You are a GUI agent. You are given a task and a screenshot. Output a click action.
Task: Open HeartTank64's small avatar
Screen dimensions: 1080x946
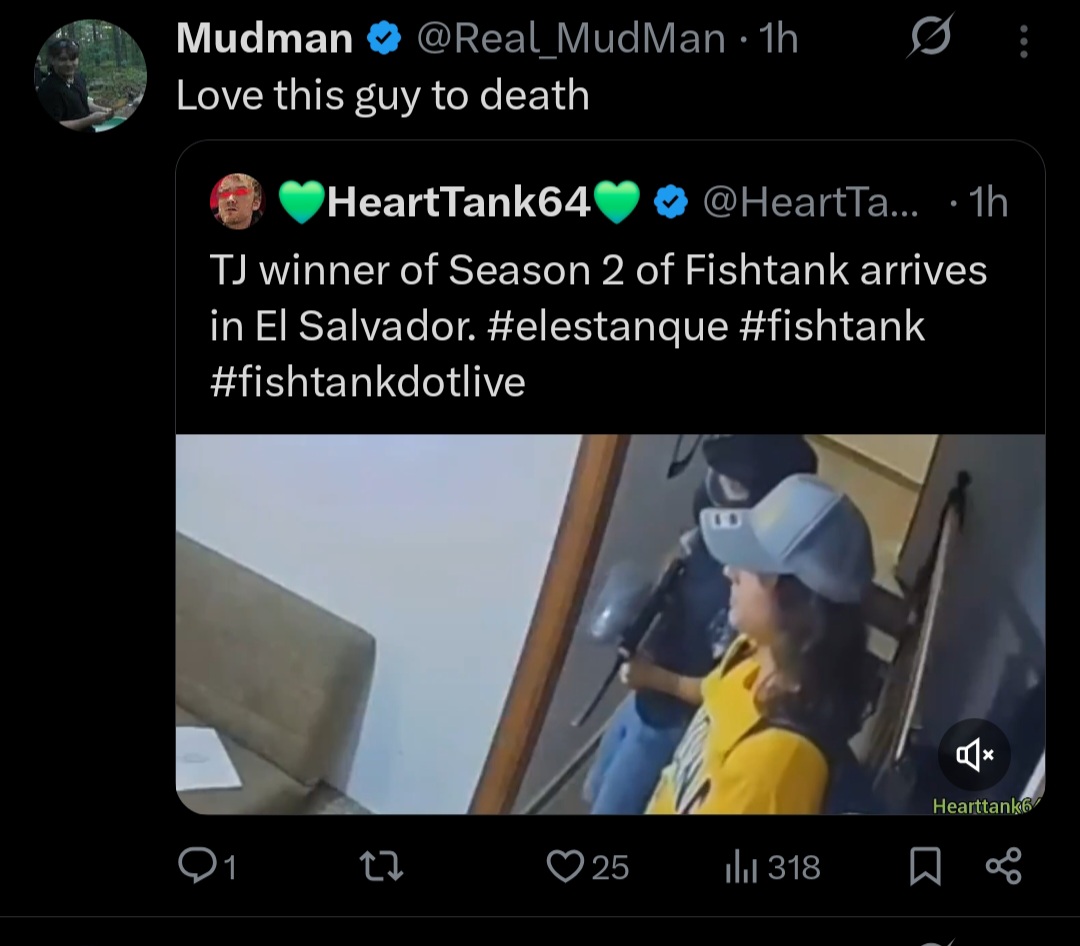point(237,200)
